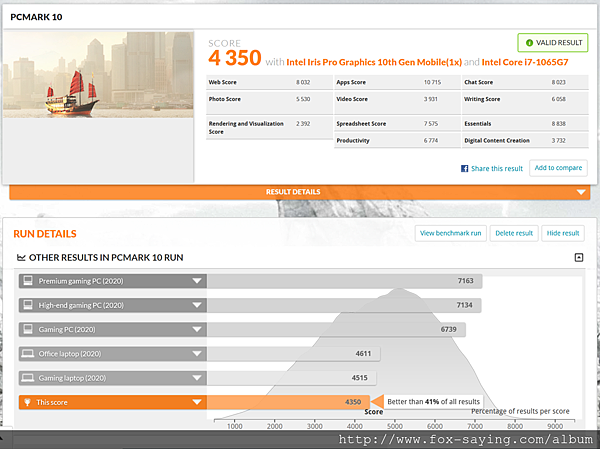The image size is (600, 449).
Task: Collapse the Other Results in PCMark 10 Run section
Action: coord(579,258)
